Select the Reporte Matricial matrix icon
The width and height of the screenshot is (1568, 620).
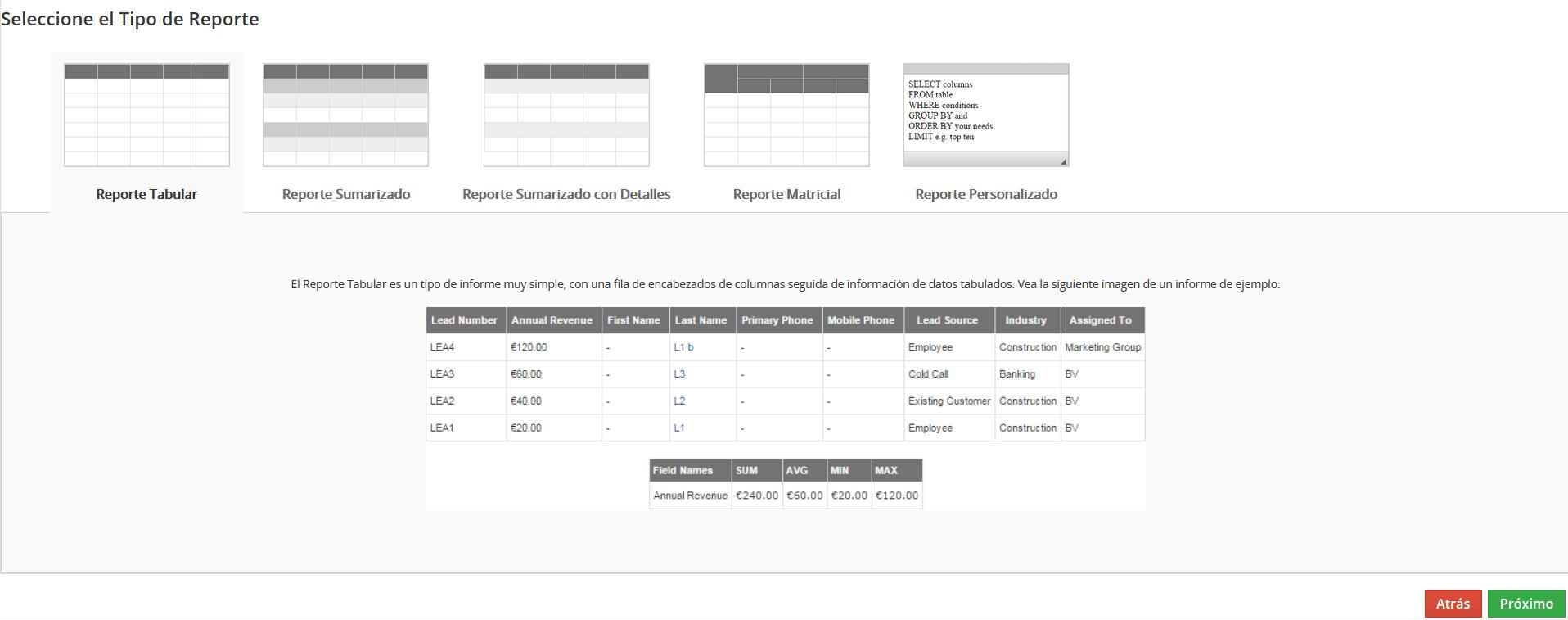point(786,115)
